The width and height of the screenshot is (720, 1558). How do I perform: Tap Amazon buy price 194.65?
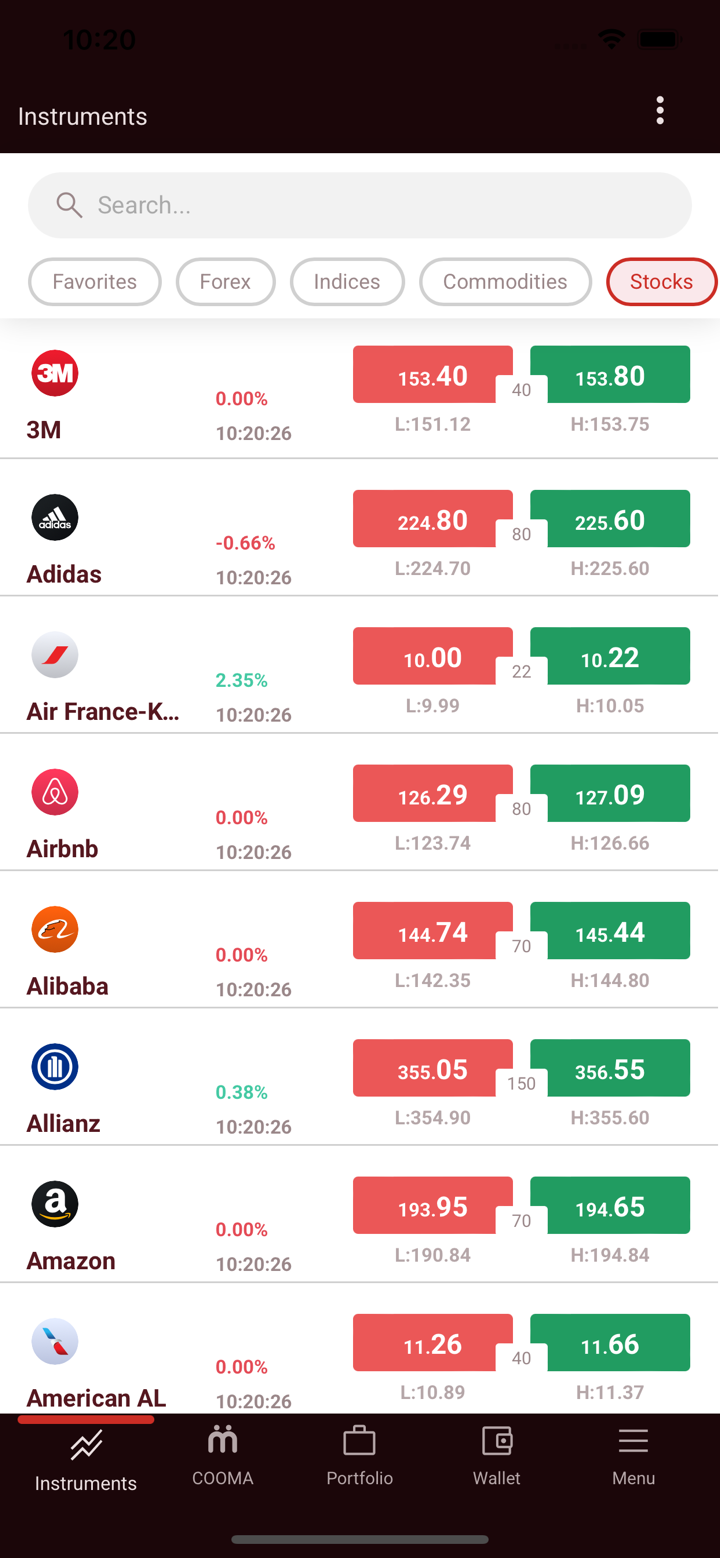coord(610,1207)
